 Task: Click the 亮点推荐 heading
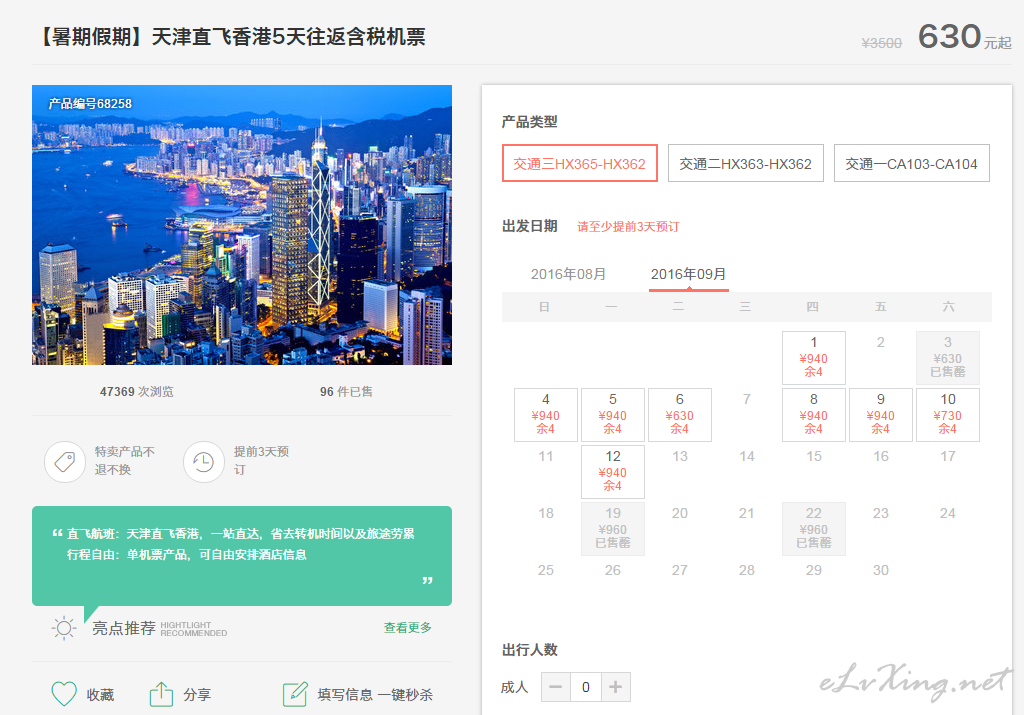click(x=123, y=628)
